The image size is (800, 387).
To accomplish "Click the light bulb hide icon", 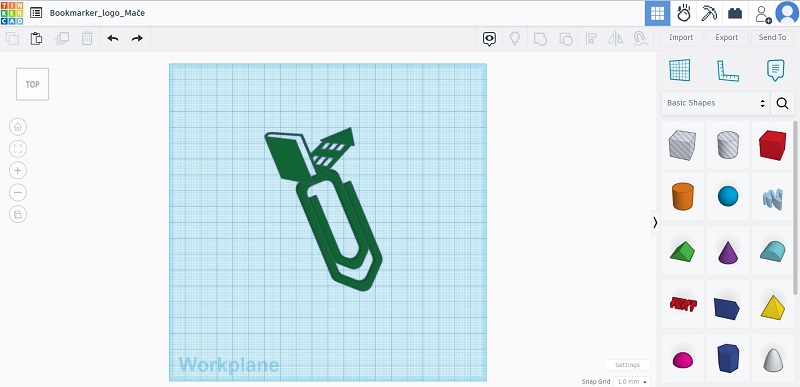I will pyautogui.click(x=515, y=39).
